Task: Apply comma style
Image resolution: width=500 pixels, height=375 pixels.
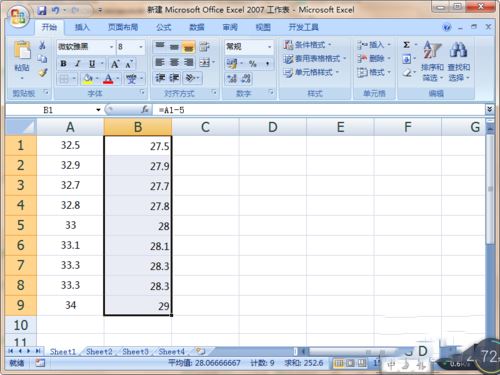Action: 267,63
